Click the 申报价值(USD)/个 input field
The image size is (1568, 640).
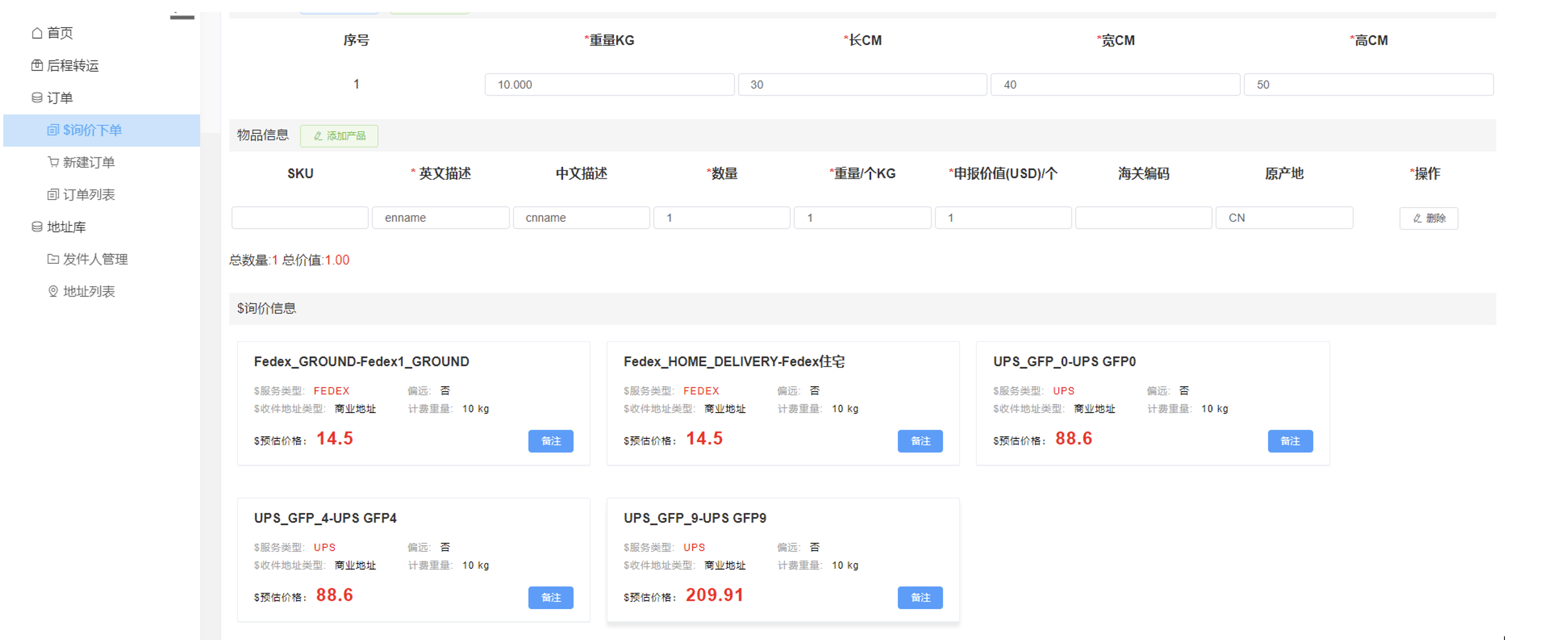(x=1003, y=218)
